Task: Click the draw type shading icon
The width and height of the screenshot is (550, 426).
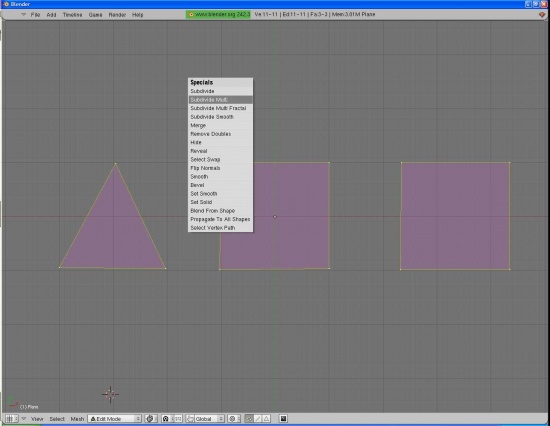Action: (151, 419)
